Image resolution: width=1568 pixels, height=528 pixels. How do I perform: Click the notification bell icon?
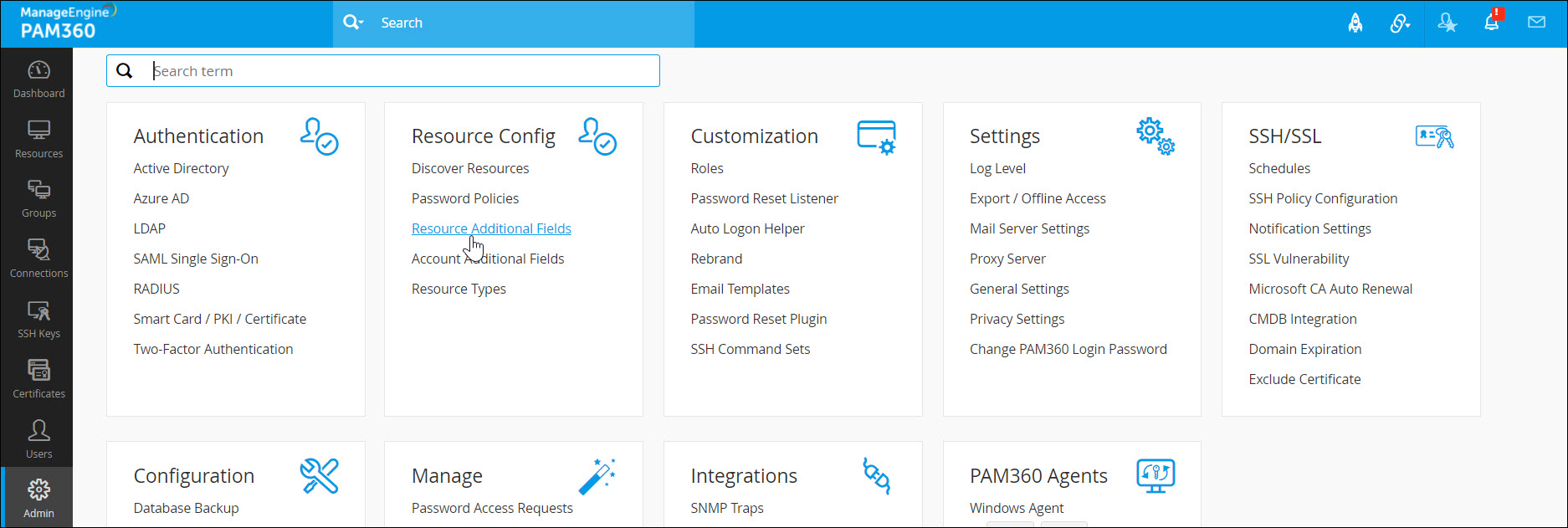coord(1491,23)
